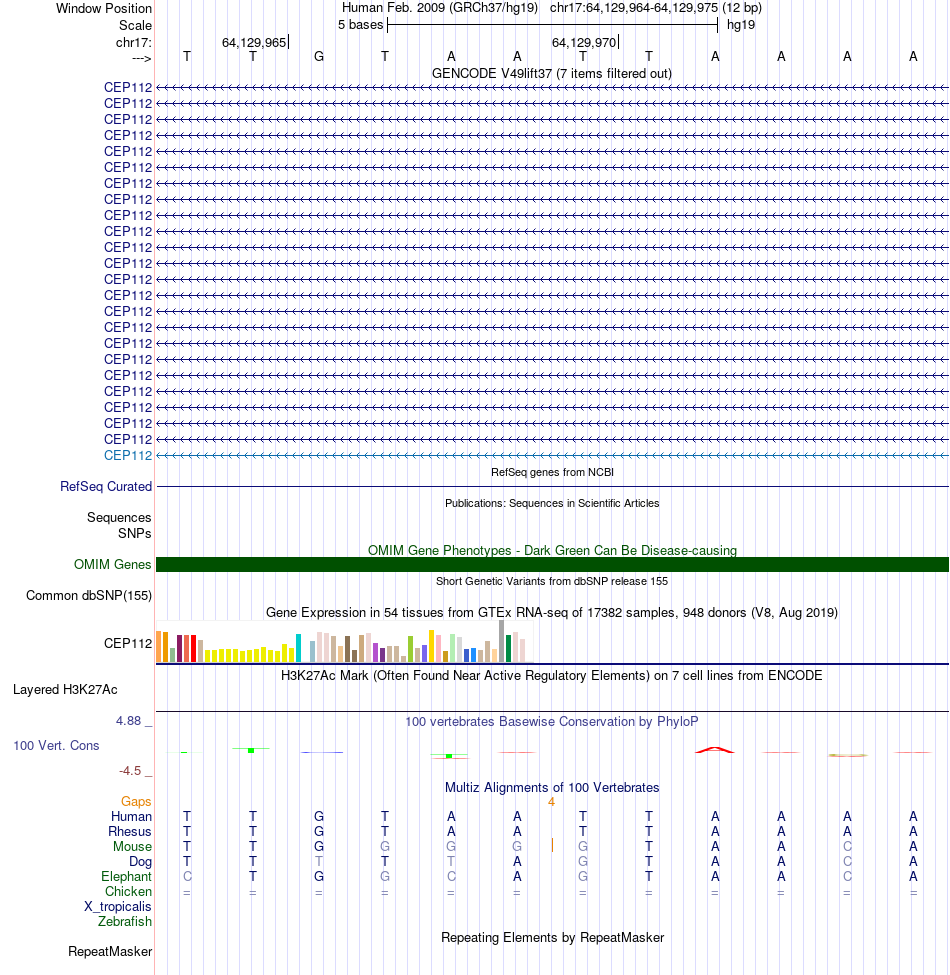The height and width of the screenshot is (975, 950).
Task: Click the Zebrafish species label
Action: tap(124, 922)
